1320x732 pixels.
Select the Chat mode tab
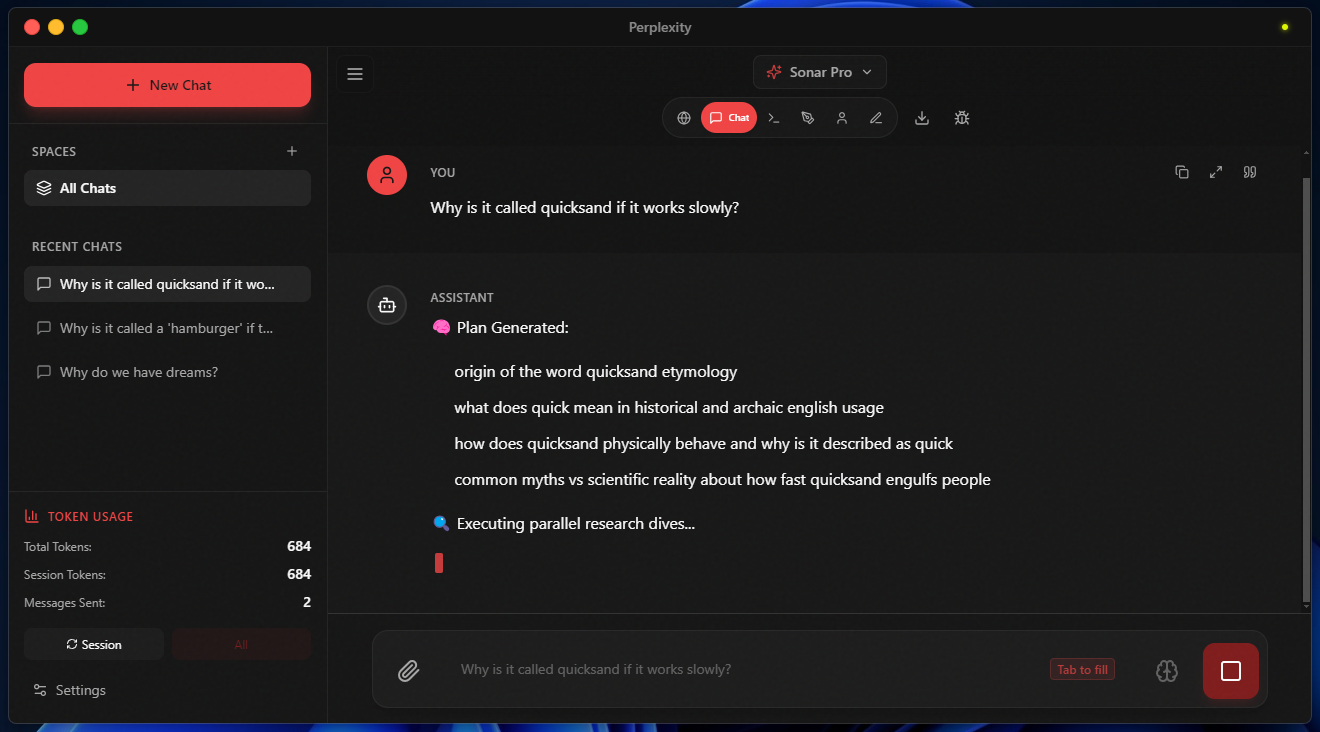729,118
